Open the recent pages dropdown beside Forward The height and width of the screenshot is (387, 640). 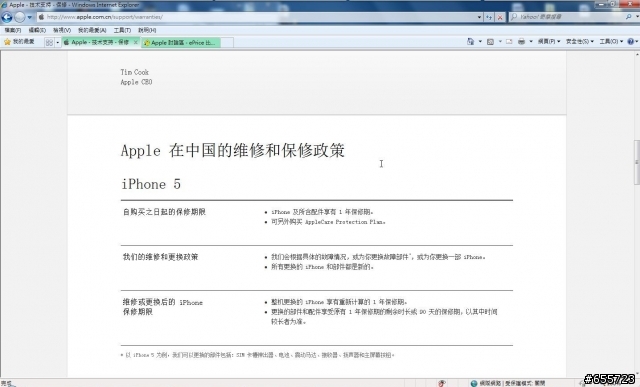tap(29, 17)
